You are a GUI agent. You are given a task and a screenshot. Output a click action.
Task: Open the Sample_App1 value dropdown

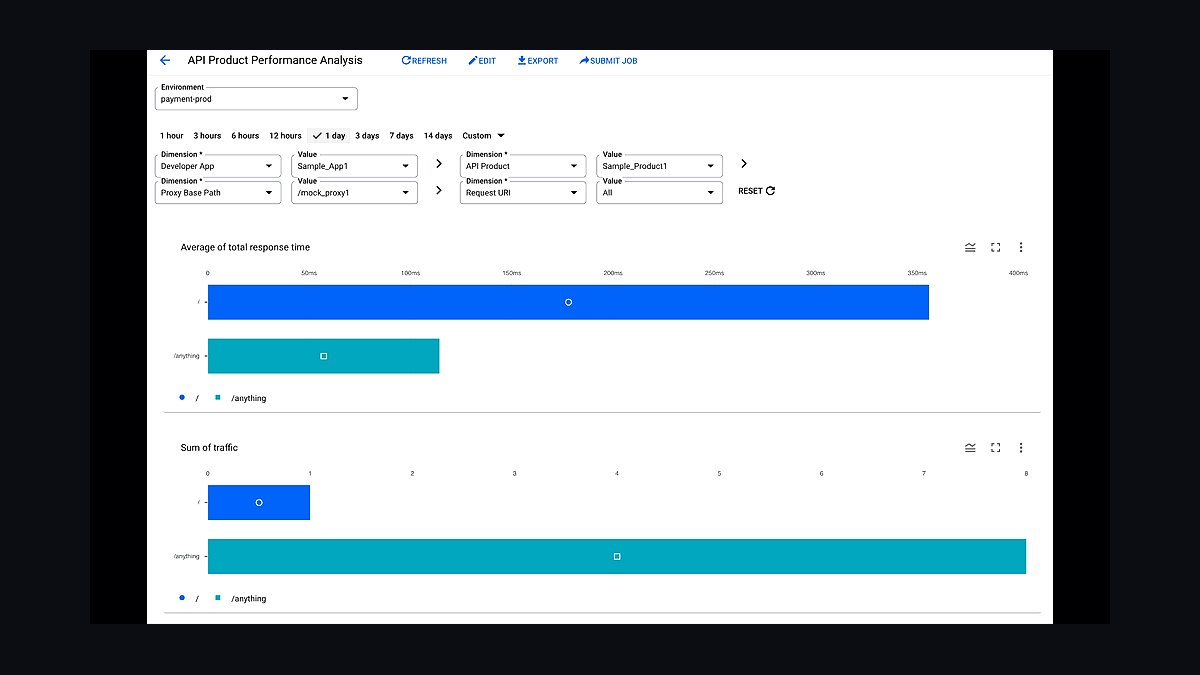pos(354,166)
